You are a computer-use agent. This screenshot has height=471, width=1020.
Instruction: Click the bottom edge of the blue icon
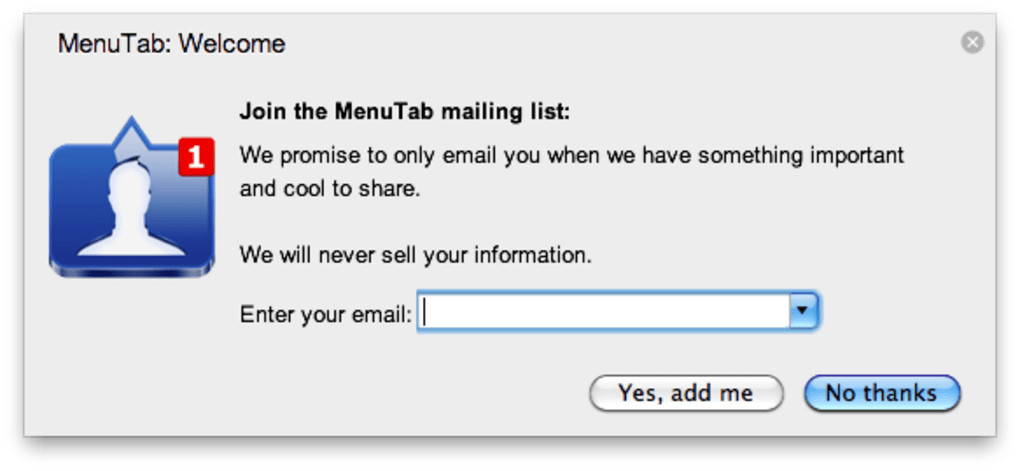tap(130, 270)
